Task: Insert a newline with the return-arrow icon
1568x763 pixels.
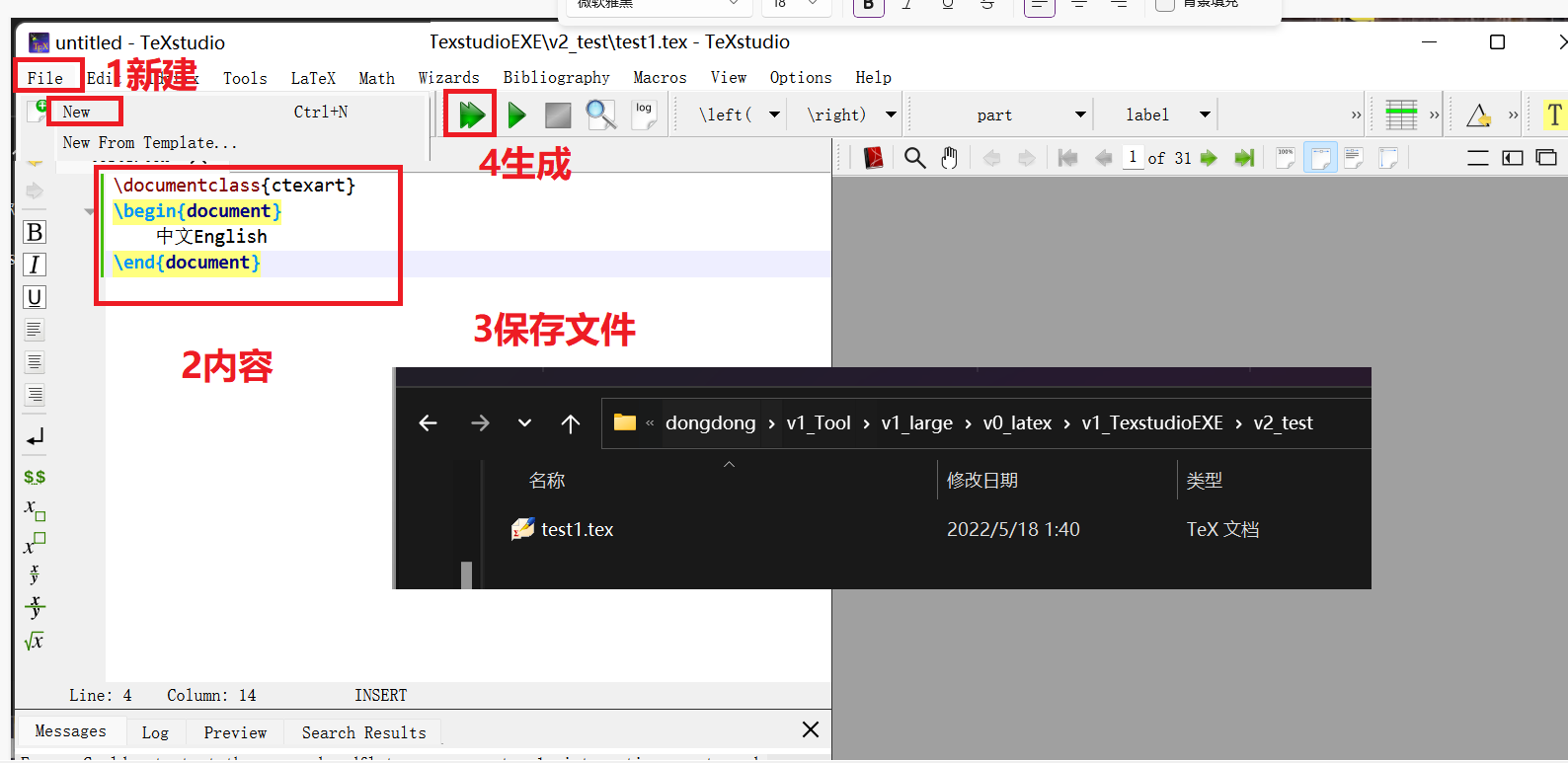Action: pyautogui.click(x=35, y=436)
